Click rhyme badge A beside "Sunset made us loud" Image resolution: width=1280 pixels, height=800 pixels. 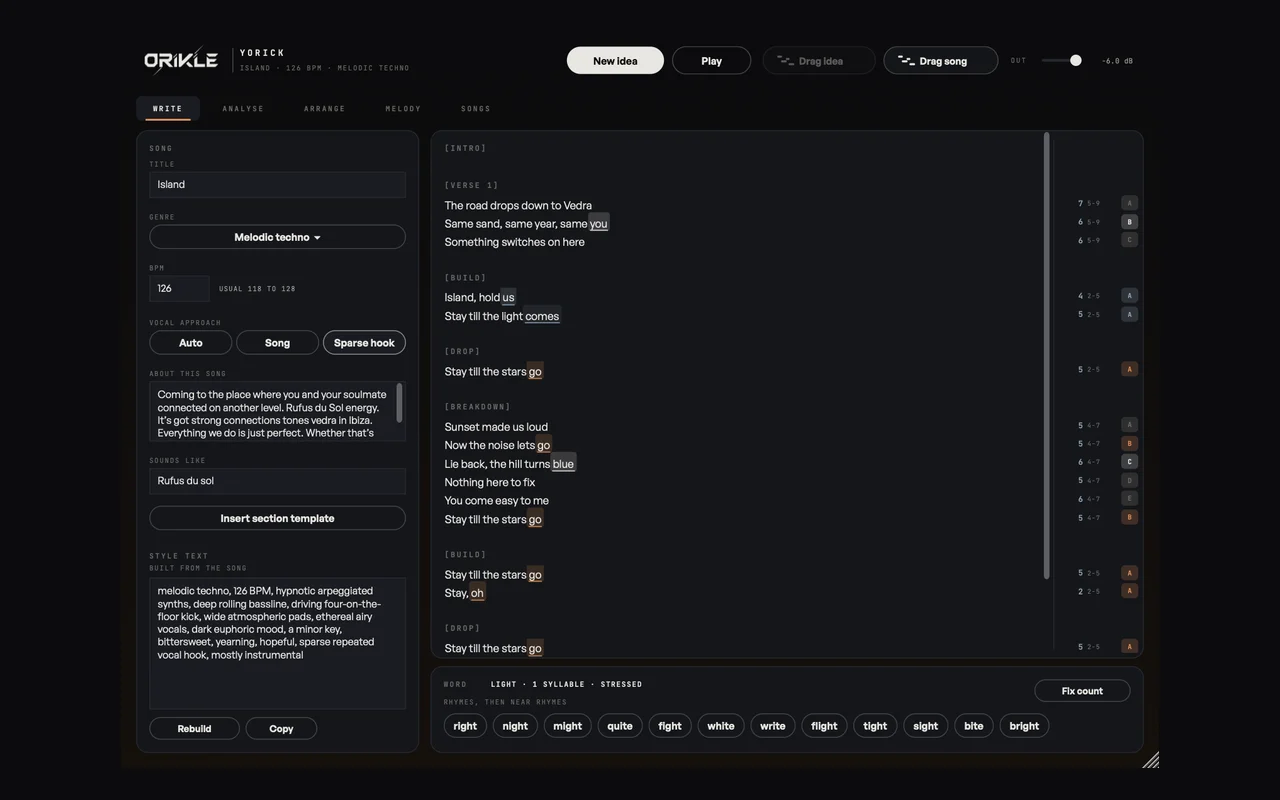pyautogui.click(x=1129, y=425)
